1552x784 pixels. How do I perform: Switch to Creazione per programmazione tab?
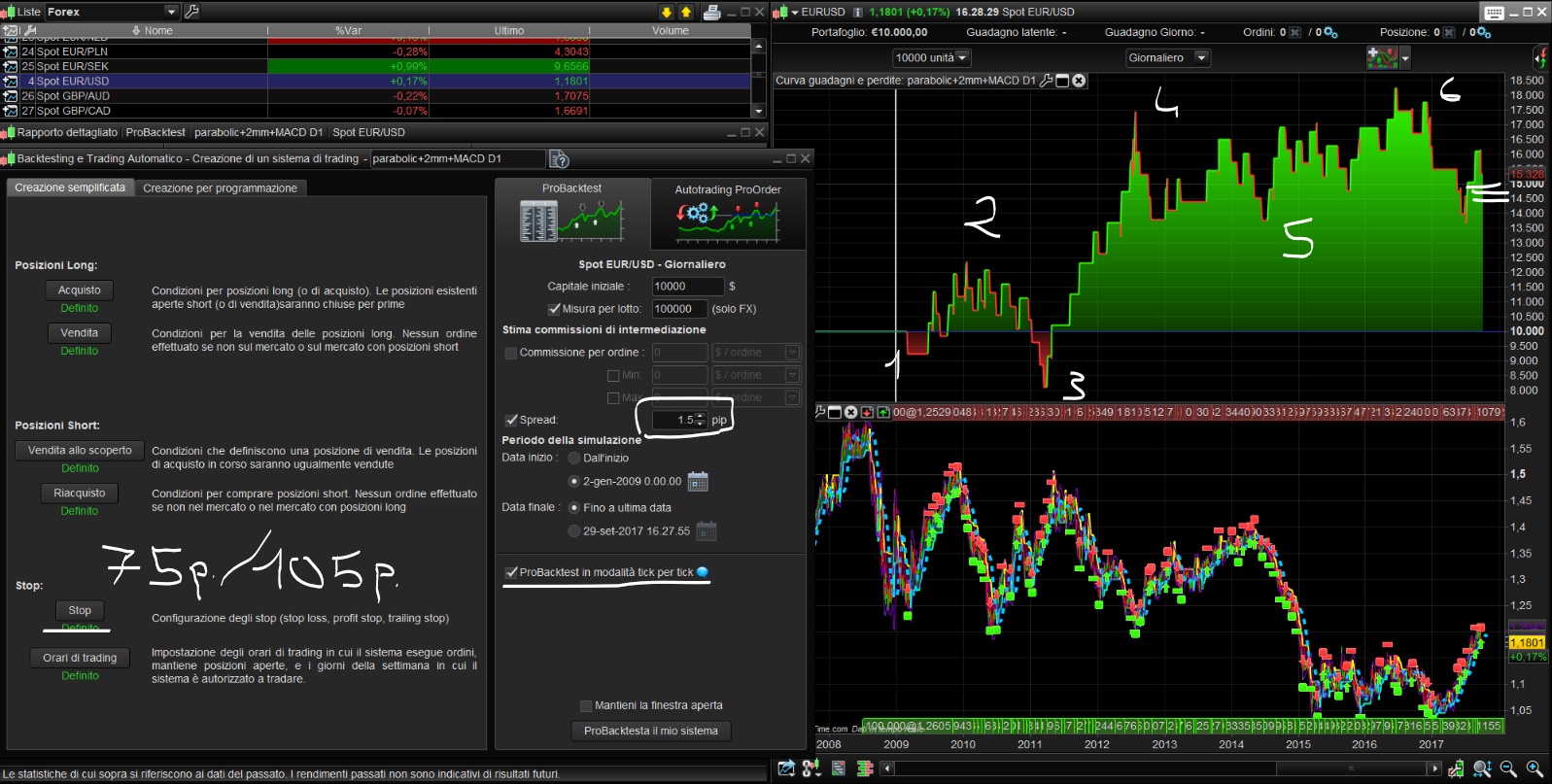click(220, 188)
